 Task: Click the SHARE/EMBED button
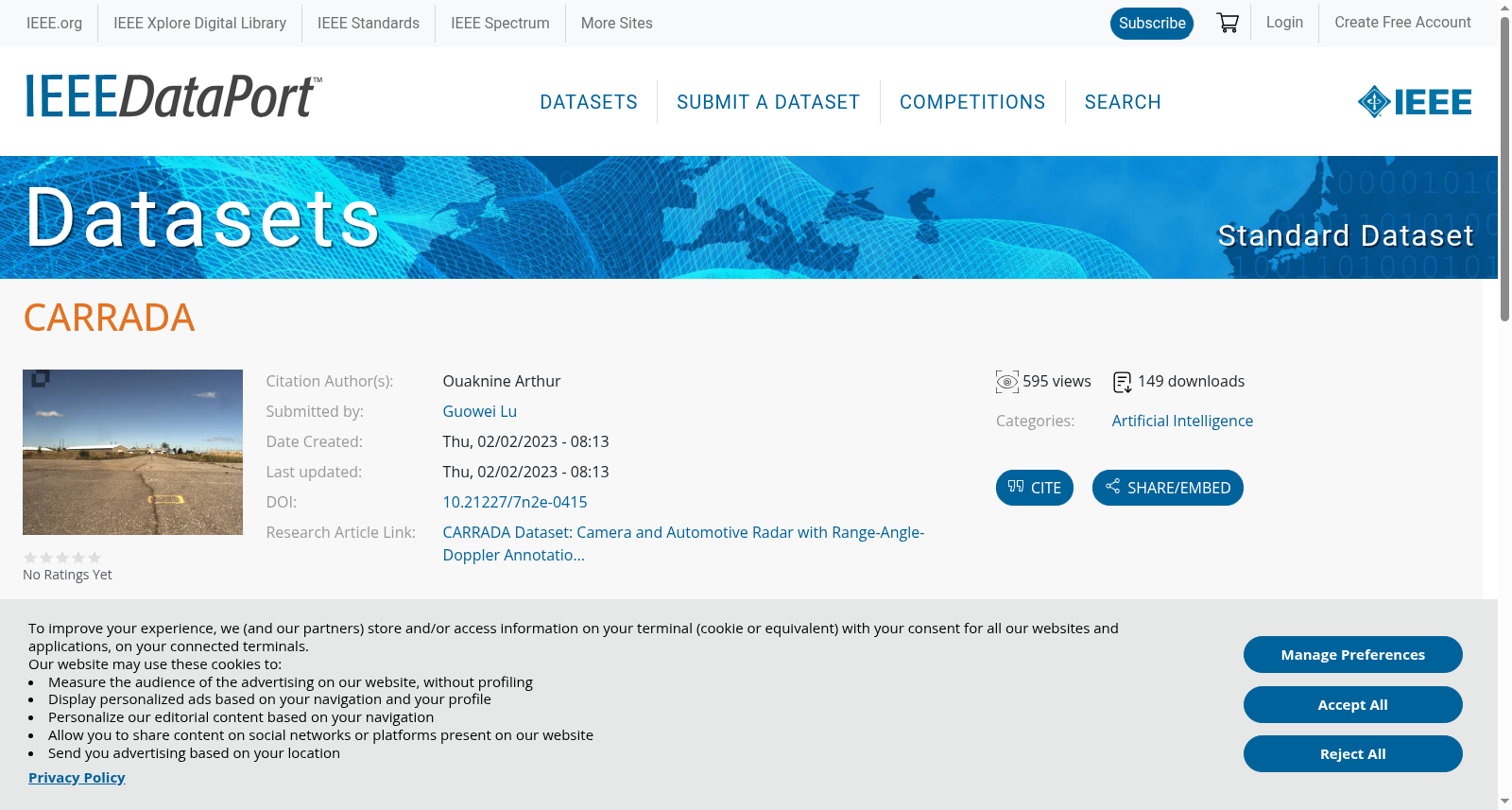click(x=1168, y=488)
